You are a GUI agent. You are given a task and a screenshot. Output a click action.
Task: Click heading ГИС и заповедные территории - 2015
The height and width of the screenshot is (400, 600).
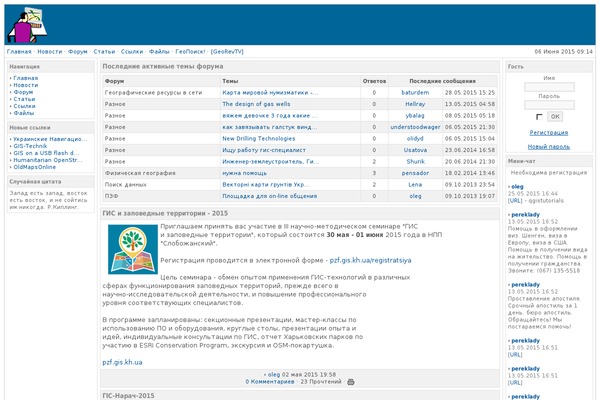[165, 213]
